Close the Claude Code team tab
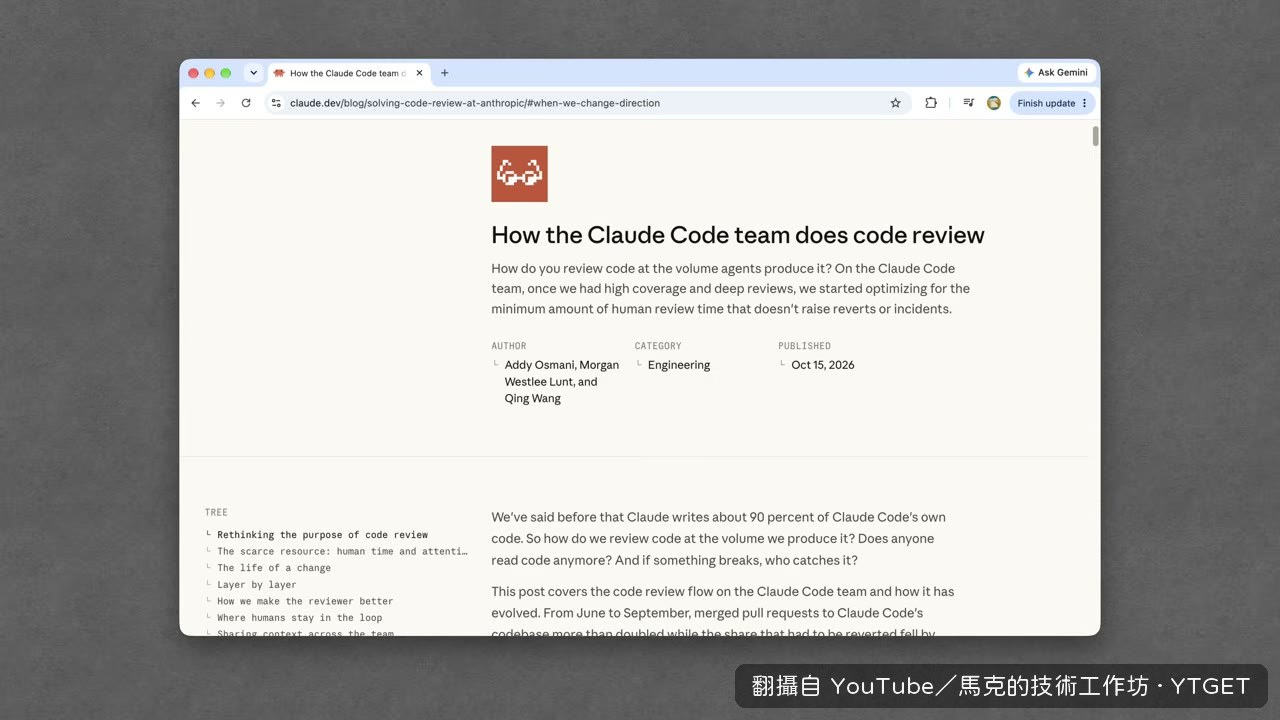 point(419,73)
